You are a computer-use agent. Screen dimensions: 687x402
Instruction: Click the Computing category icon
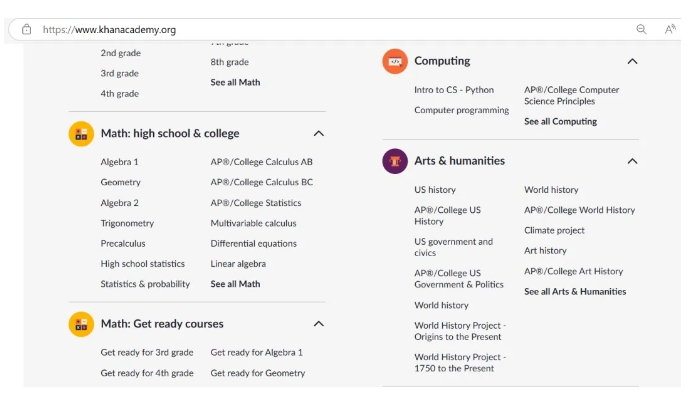[x=395, y=61]
